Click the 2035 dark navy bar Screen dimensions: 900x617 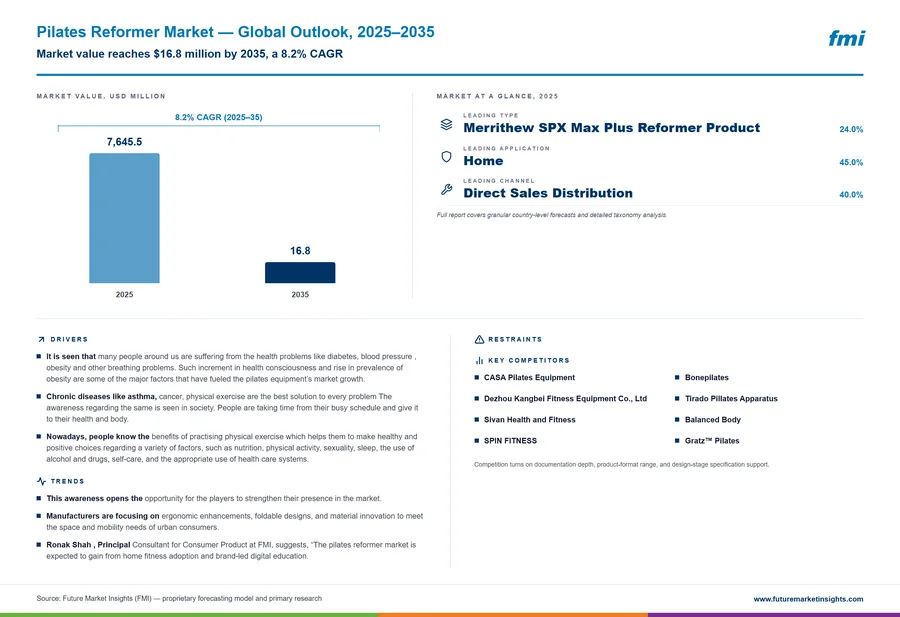[x=300, y=273]
